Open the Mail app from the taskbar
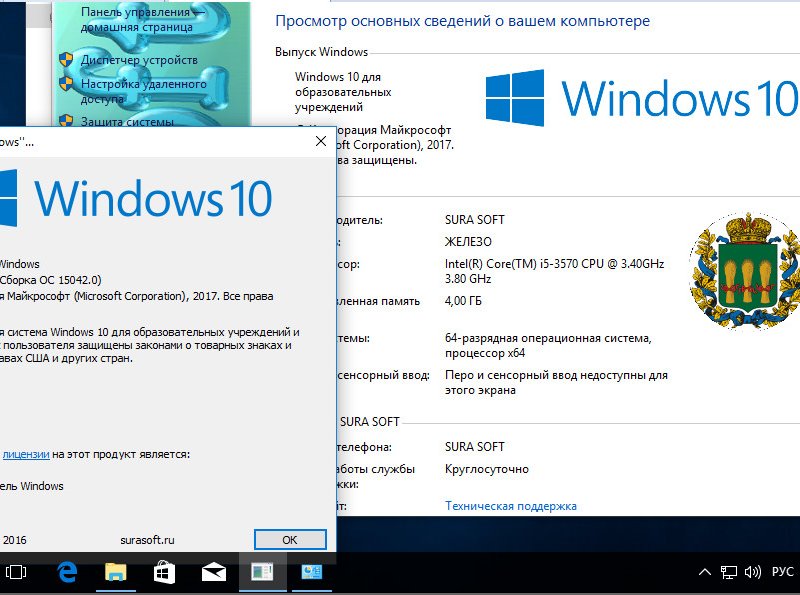This screenshot has height=595, width=800. click(x=214, y=573)
